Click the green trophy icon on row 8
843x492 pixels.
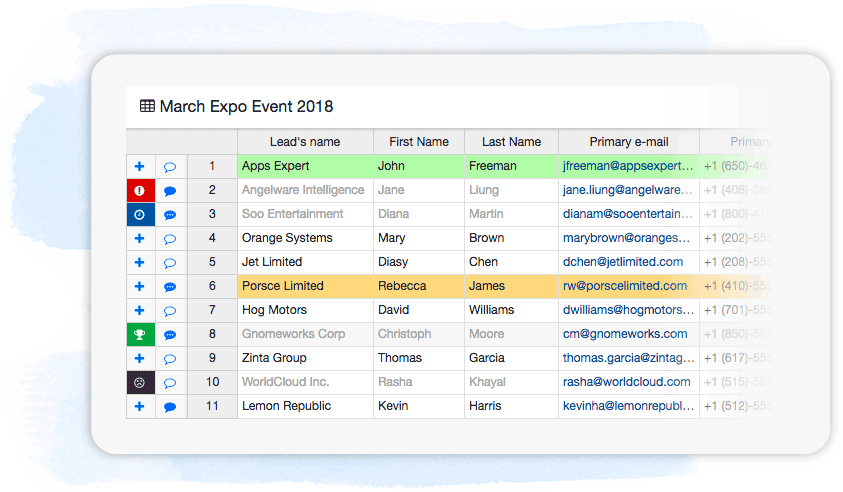(140, 334)
